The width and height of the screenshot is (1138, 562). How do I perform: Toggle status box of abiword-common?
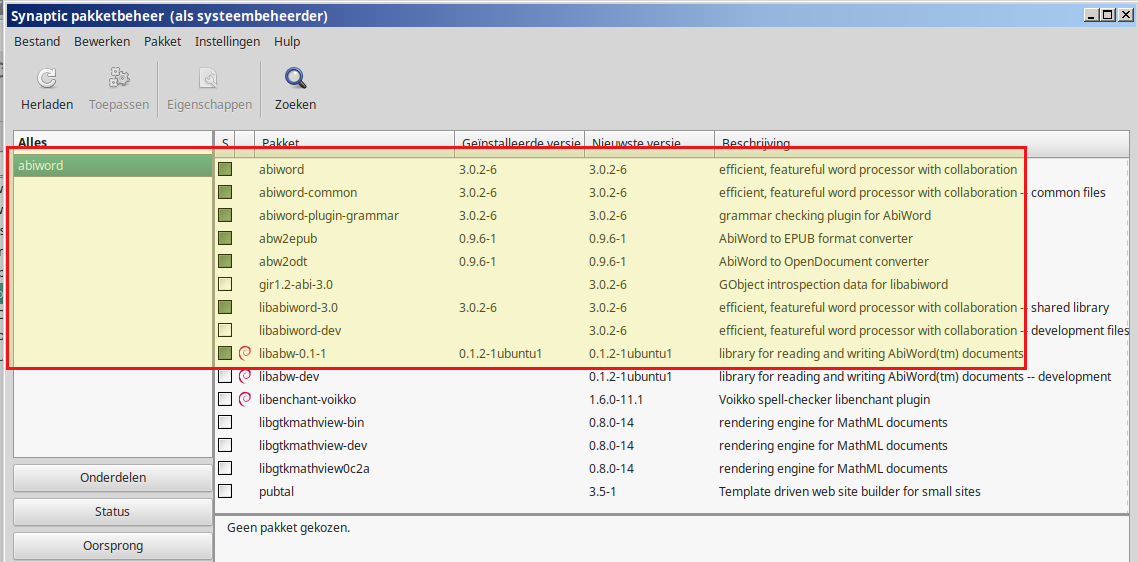[x=225, y=192]
